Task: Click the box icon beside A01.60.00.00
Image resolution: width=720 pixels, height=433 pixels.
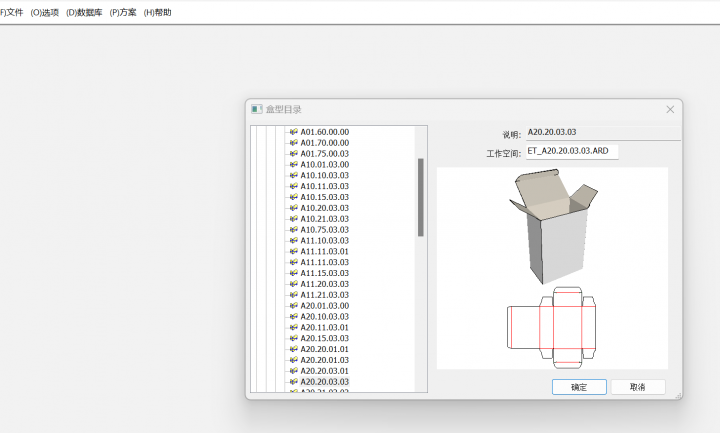Action: [294, 132]
